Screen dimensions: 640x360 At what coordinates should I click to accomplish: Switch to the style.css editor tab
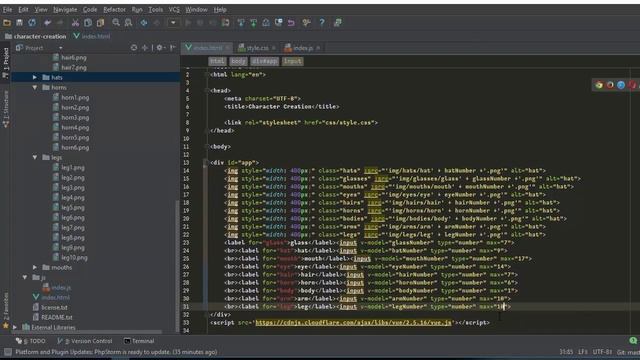point(257,48)
